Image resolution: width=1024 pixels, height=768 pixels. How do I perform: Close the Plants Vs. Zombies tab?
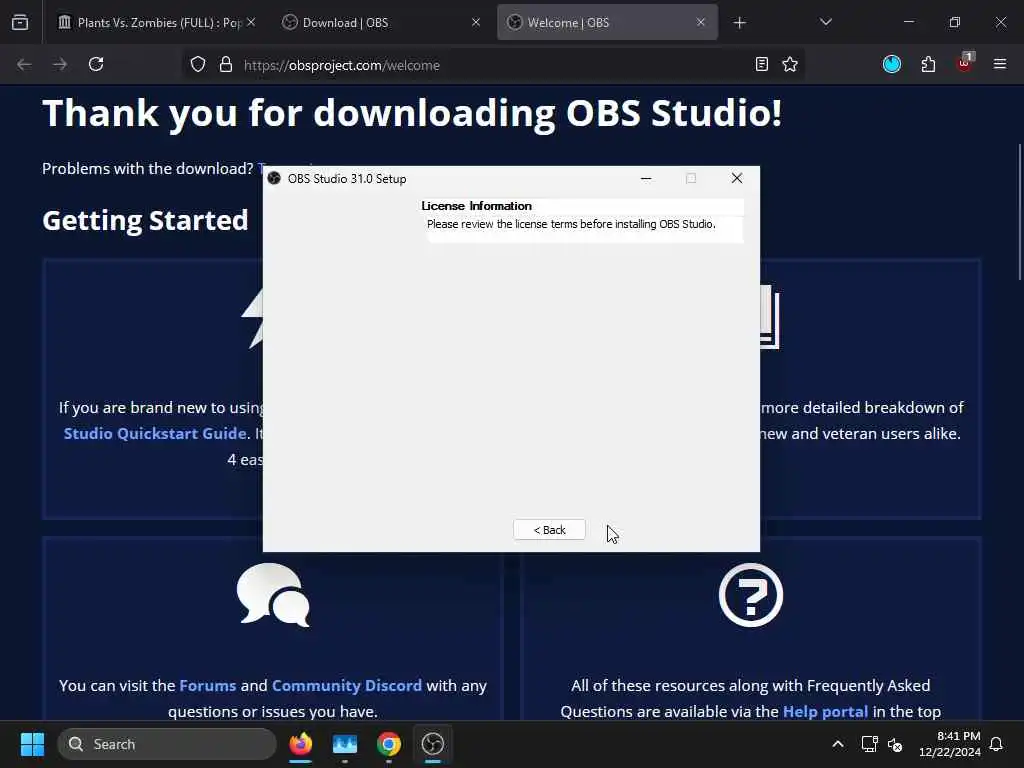[x=251, y=22]
